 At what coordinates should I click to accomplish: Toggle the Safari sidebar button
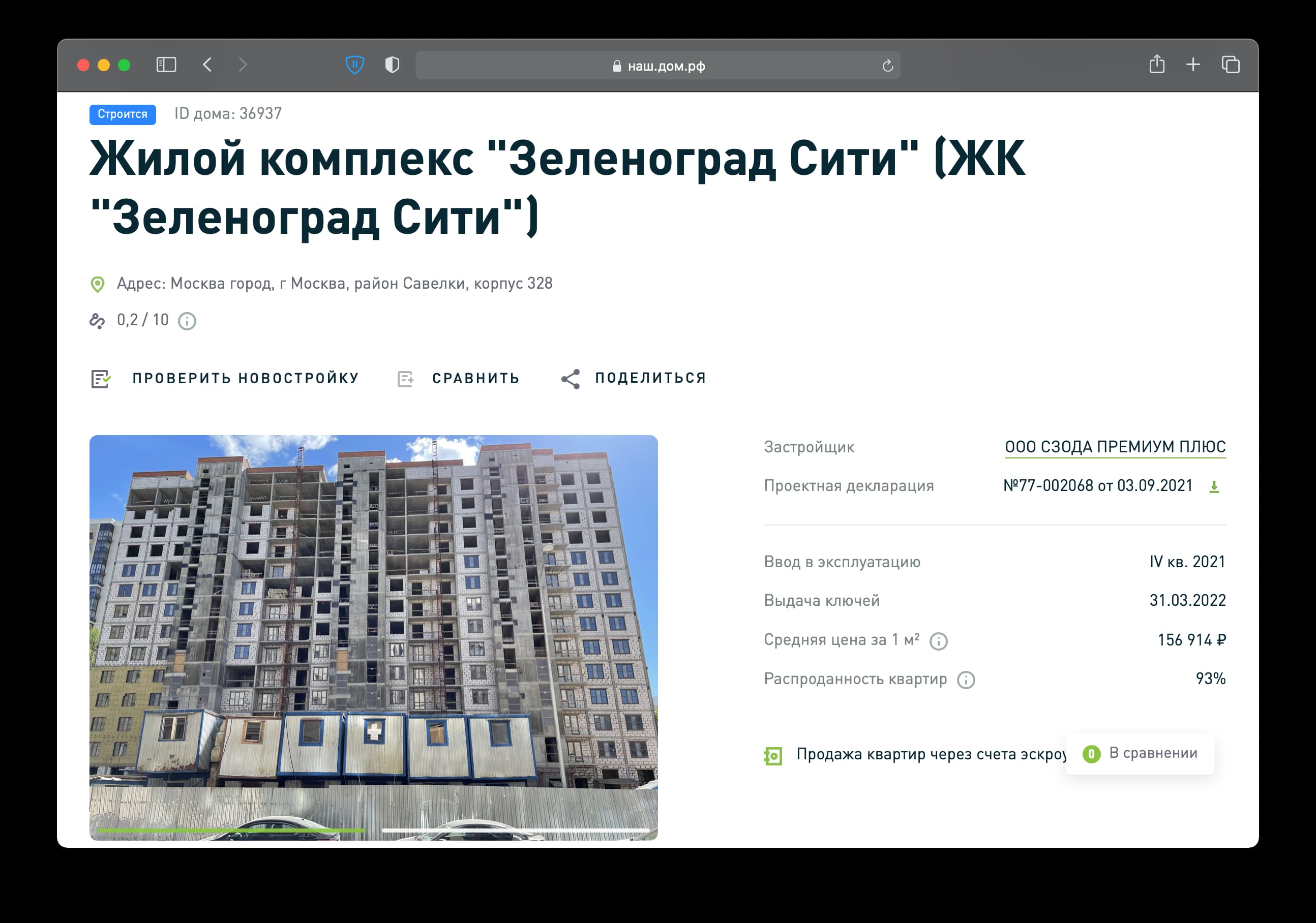click(x=166, y=65)
